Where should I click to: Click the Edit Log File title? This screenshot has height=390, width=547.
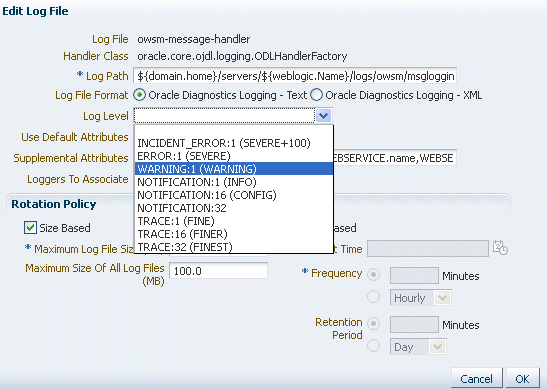[35, 11]
